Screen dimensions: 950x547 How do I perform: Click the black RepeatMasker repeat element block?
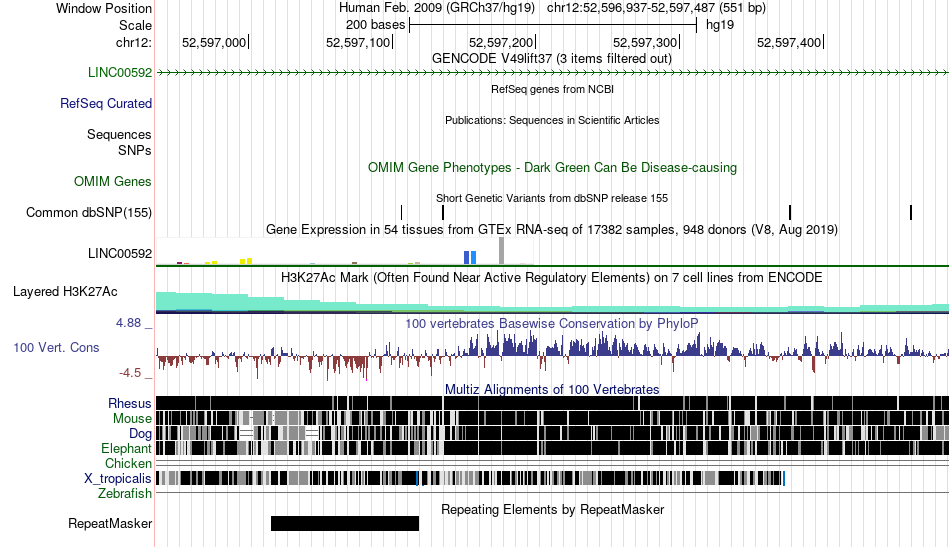click(345, 523)
